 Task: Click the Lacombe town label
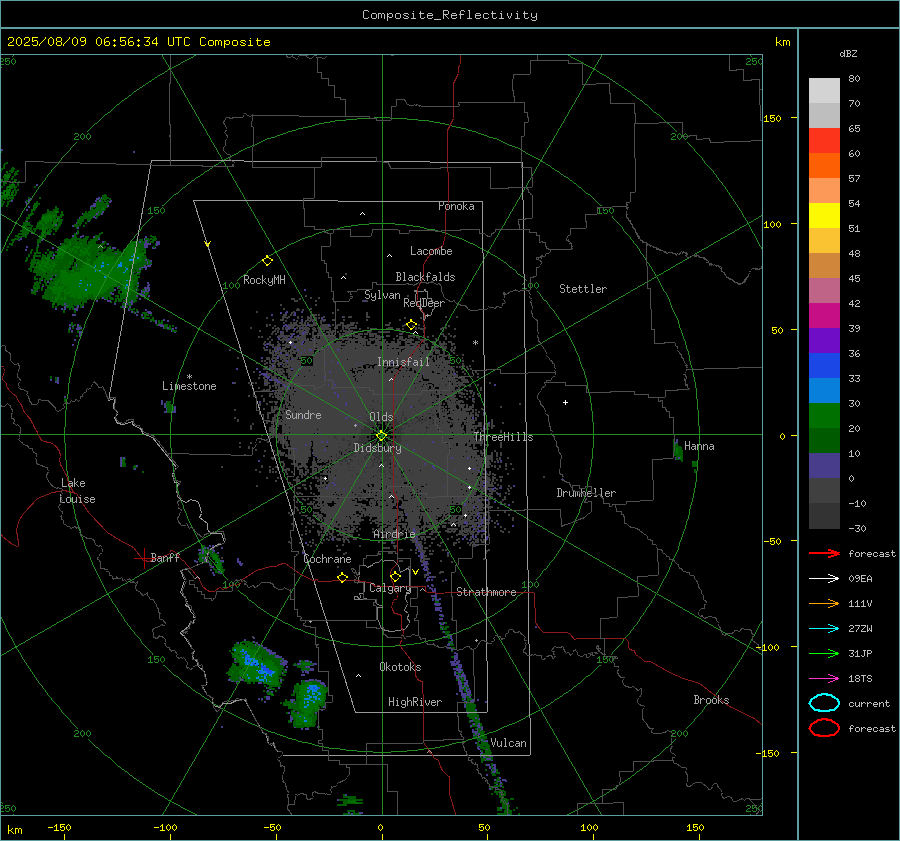click(x=431, y=251)
